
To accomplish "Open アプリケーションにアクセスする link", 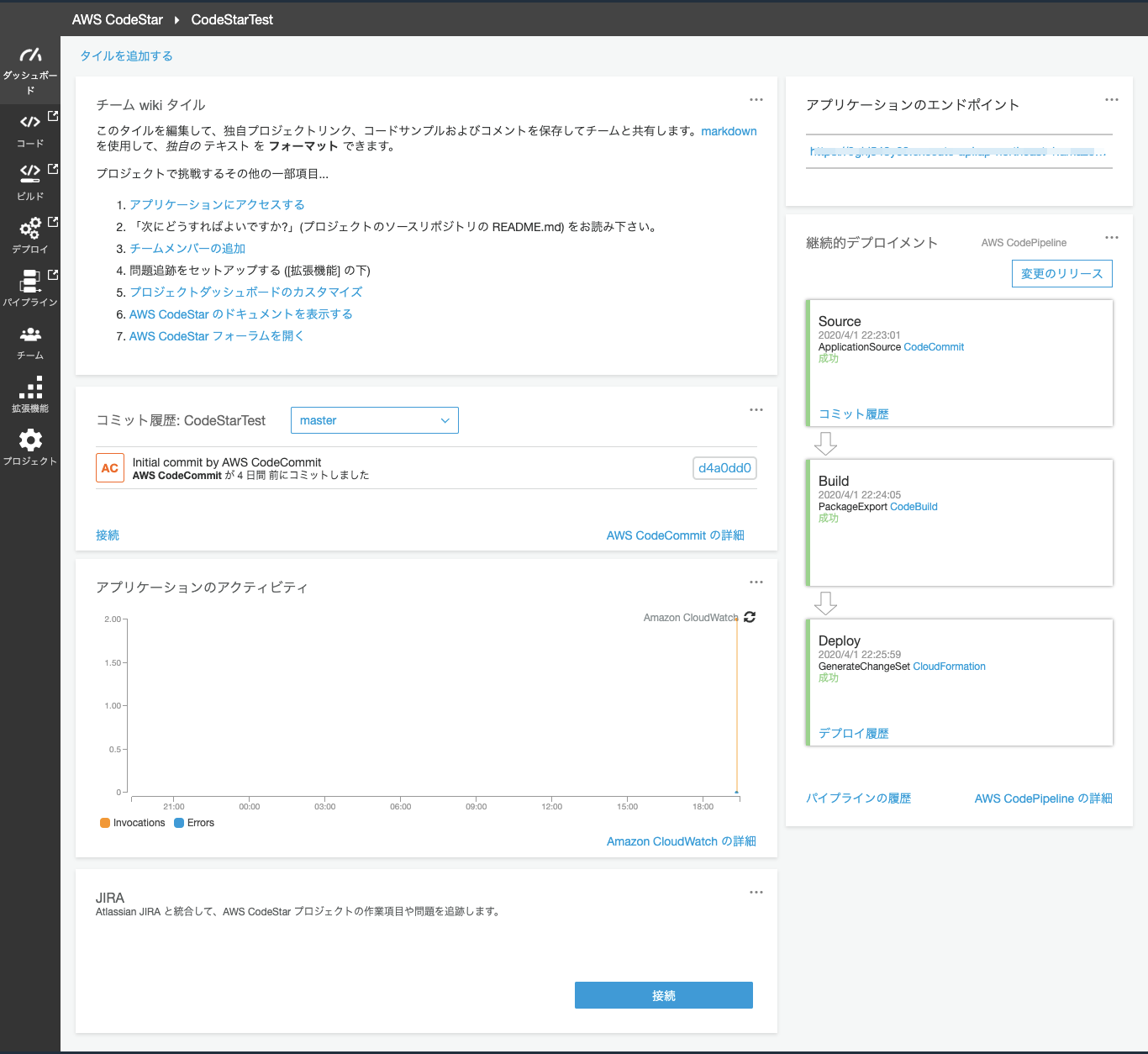I will tap(217, 204).
